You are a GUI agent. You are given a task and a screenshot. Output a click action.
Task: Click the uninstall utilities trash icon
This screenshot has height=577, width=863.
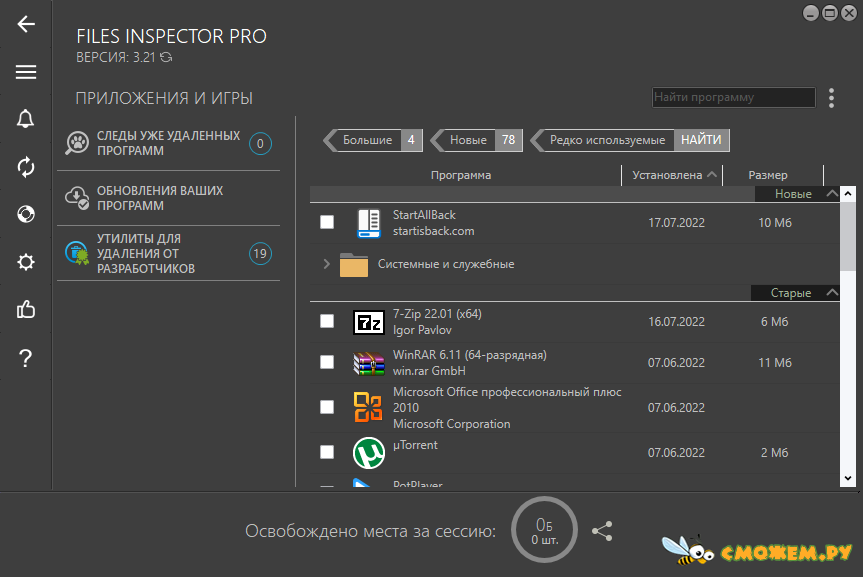tap(77, 253)
